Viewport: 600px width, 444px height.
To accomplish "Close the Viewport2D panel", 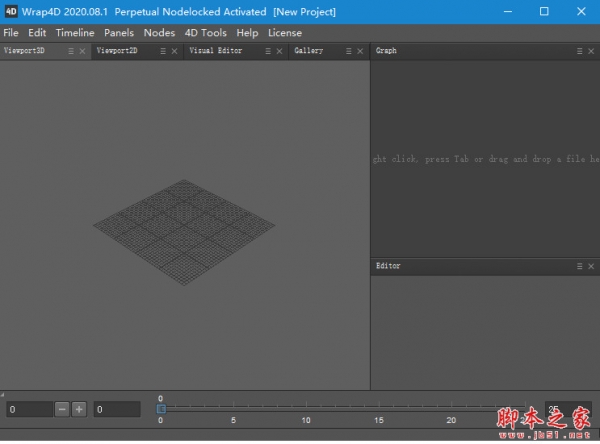I will coord(173,51).
